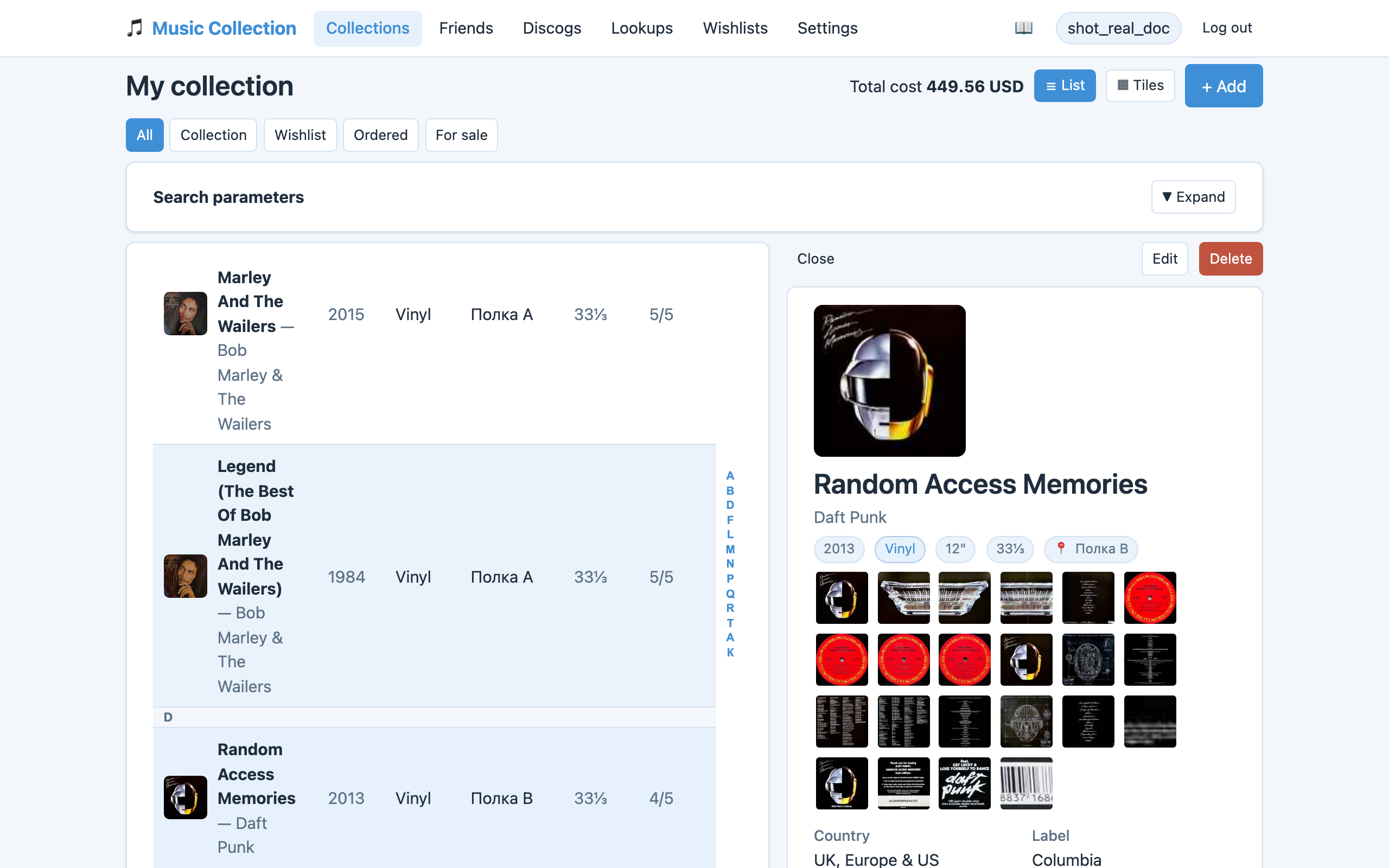Image resolution: width=1389 pixels, height=868 pixels.
Task: Jump to letter M in the index
Action: pyautogui.click(x=730, y=550)
